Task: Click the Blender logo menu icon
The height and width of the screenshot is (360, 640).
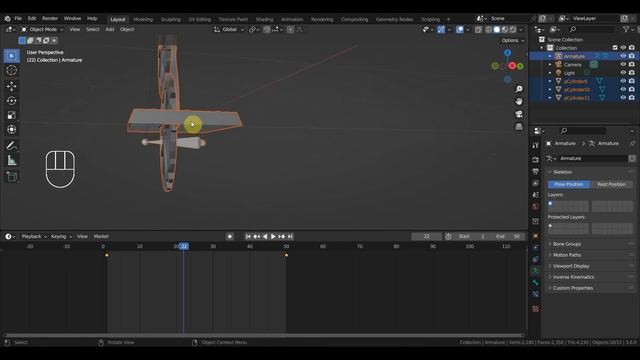Action: (x=7, y=18)
